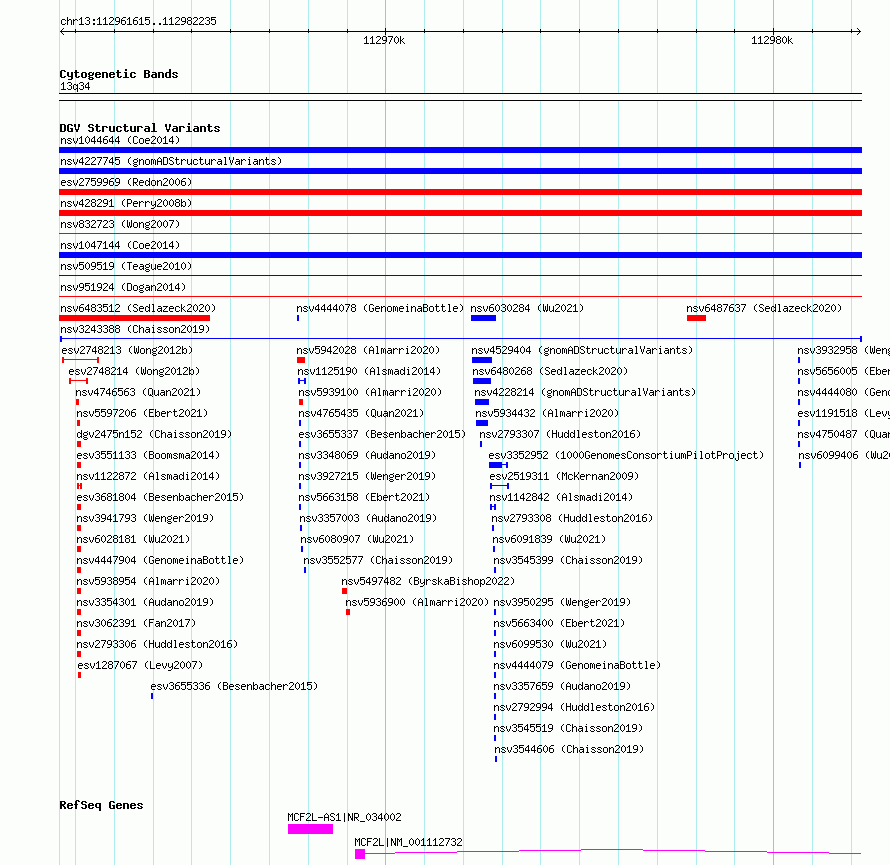Click nsv5938954 (Almarri2020) label
Image resolution: width=890 pixels, height=865 pixels.
click(148, 581)
